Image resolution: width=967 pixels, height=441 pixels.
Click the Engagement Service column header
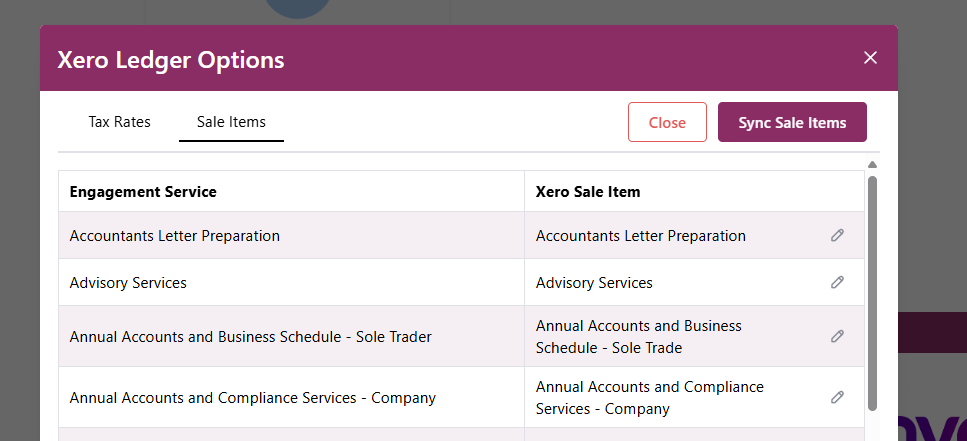(143, 191)
